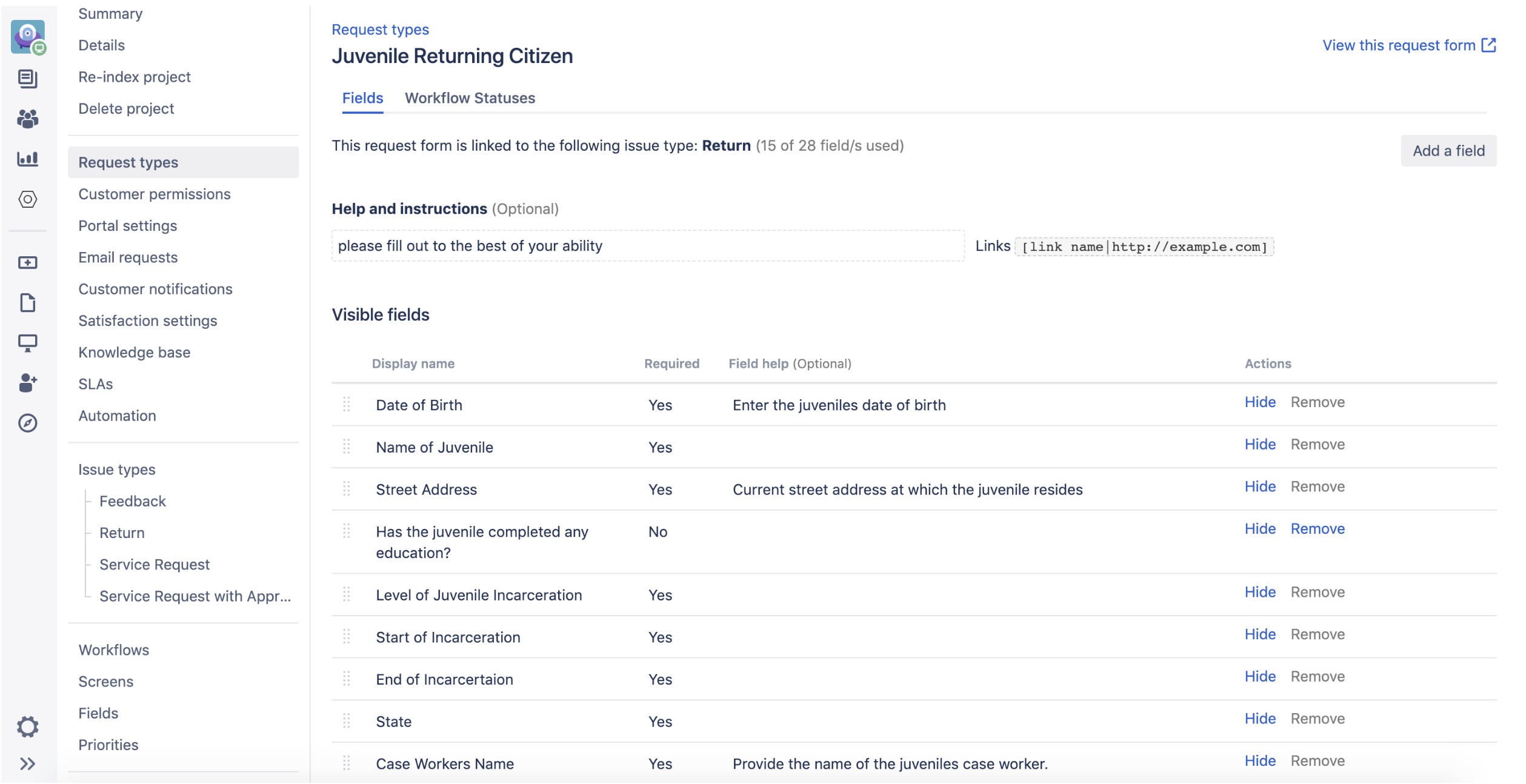This screenshot has height=784, width=1526.
Task: Select Service Request issue type
Action: 155,565
